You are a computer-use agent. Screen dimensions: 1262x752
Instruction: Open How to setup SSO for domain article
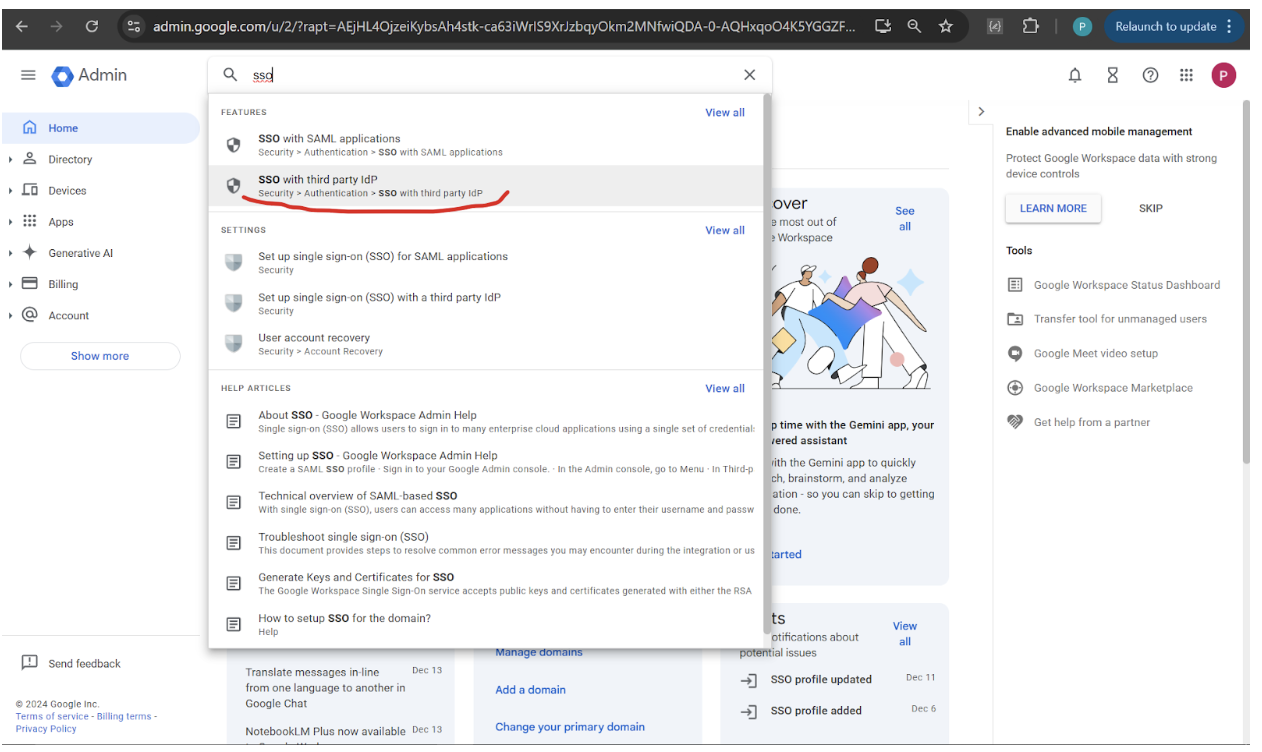pos(486,624)
